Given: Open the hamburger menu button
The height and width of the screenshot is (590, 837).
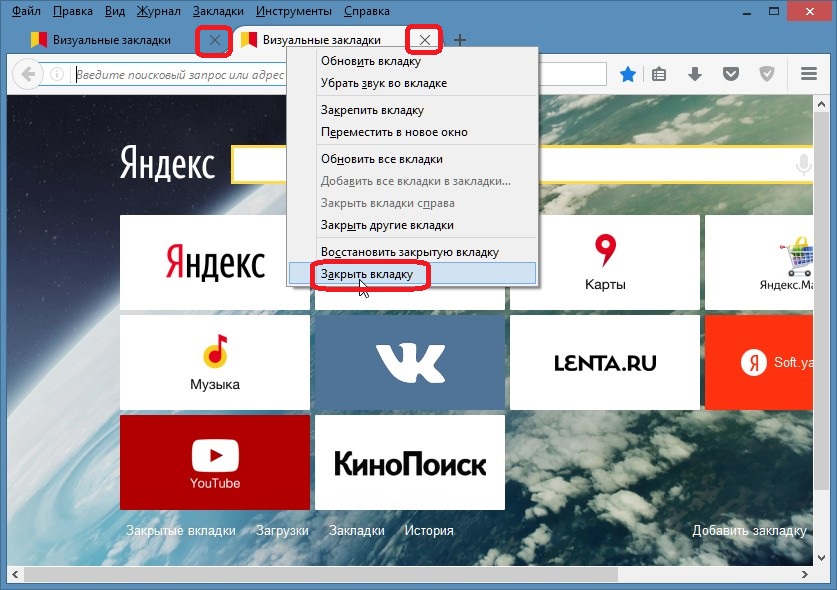Looking at the screenshot, I should pyautogui.click(x=809, y=74).
